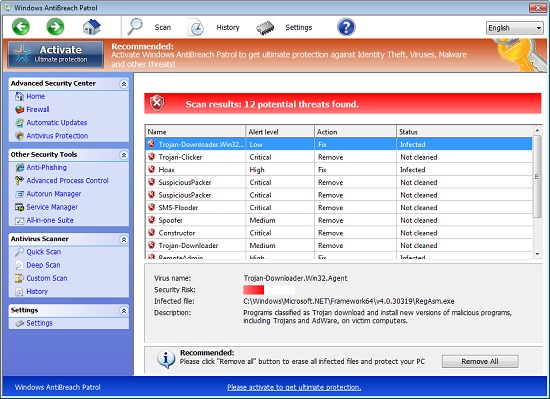Open the English language dropdown
550x399 pixels.
pos(514,28)
